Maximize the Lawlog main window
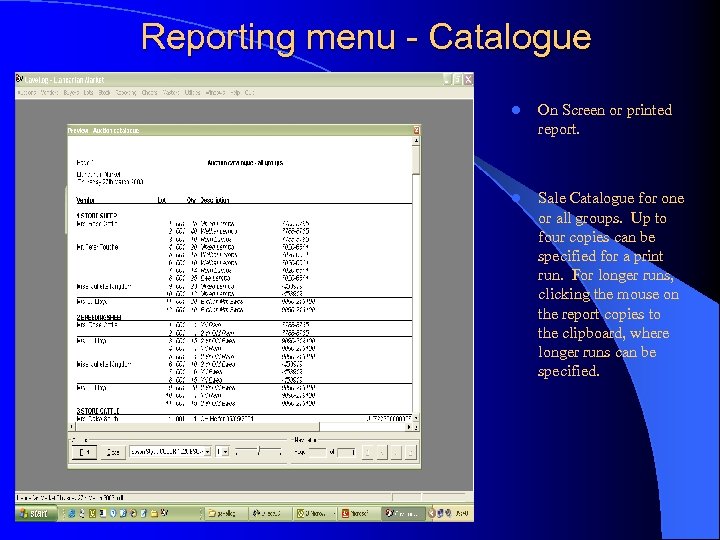 (457, 79)
